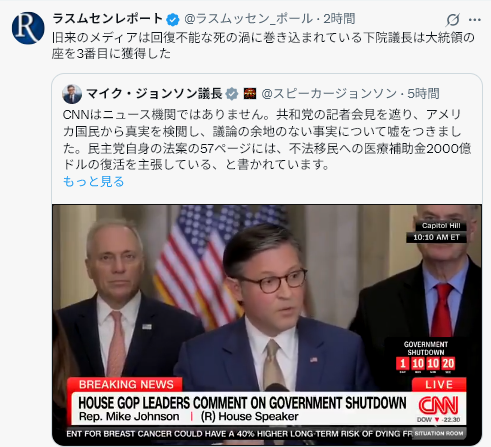Expand the quoted post with もっと見る

pos(93,181)
